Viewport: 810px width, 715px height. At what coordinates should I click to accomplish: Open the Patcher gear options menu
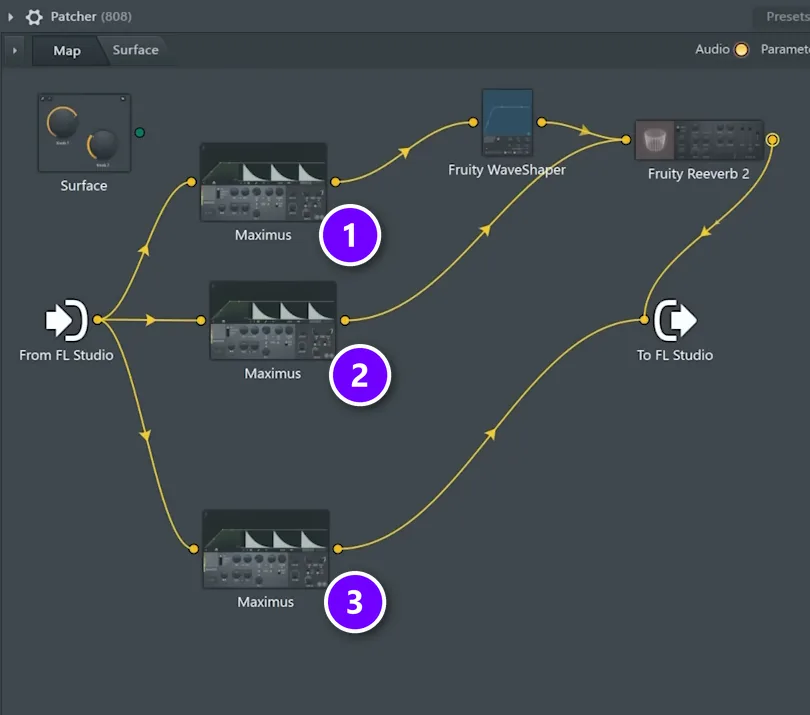coord(34,17)
